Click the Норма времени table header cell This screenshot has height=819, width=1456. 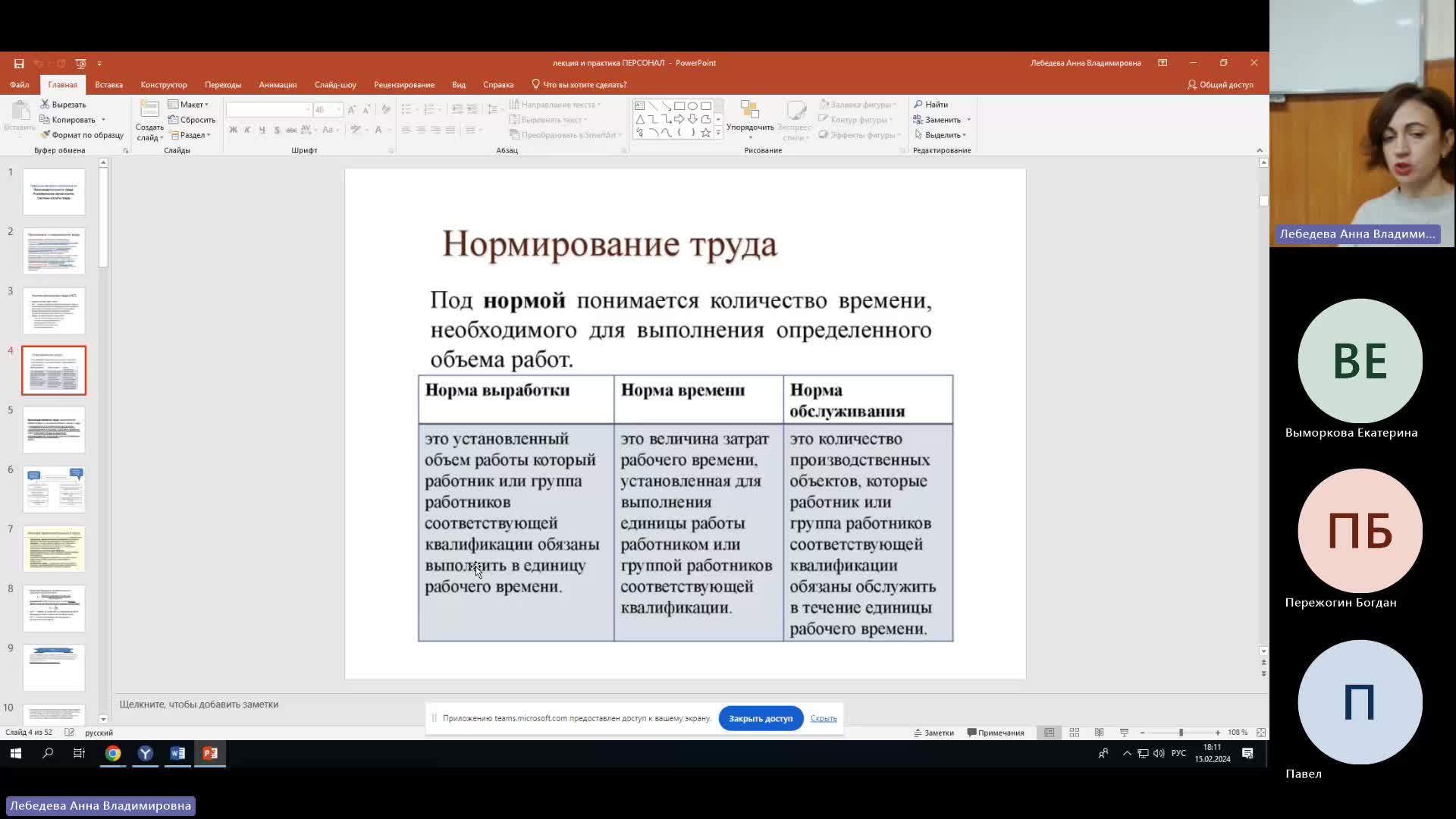tap(698, 400)
